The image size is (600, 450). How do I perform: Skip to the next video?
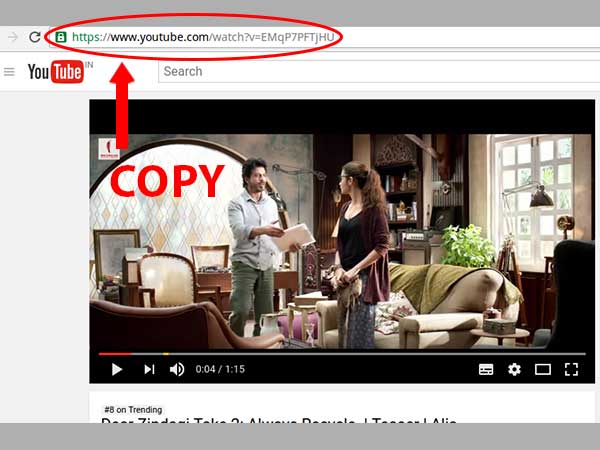(148, 369)
